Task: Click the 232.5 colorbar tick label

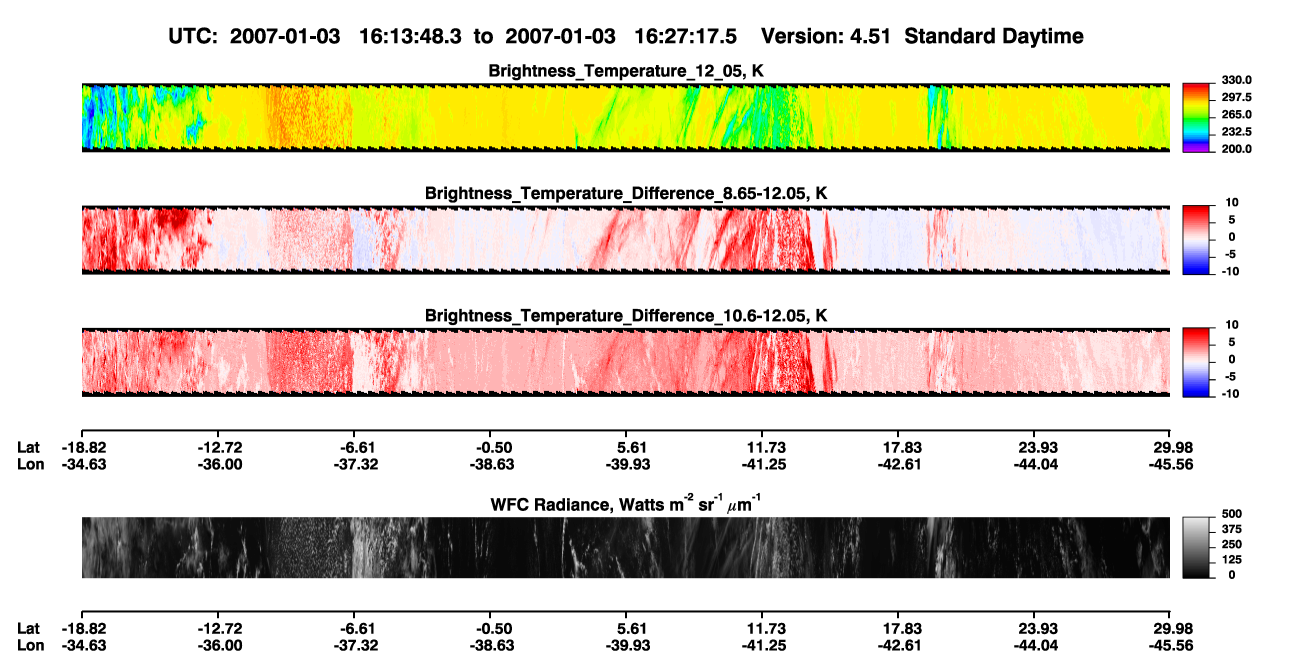Action: point(1236,131)
